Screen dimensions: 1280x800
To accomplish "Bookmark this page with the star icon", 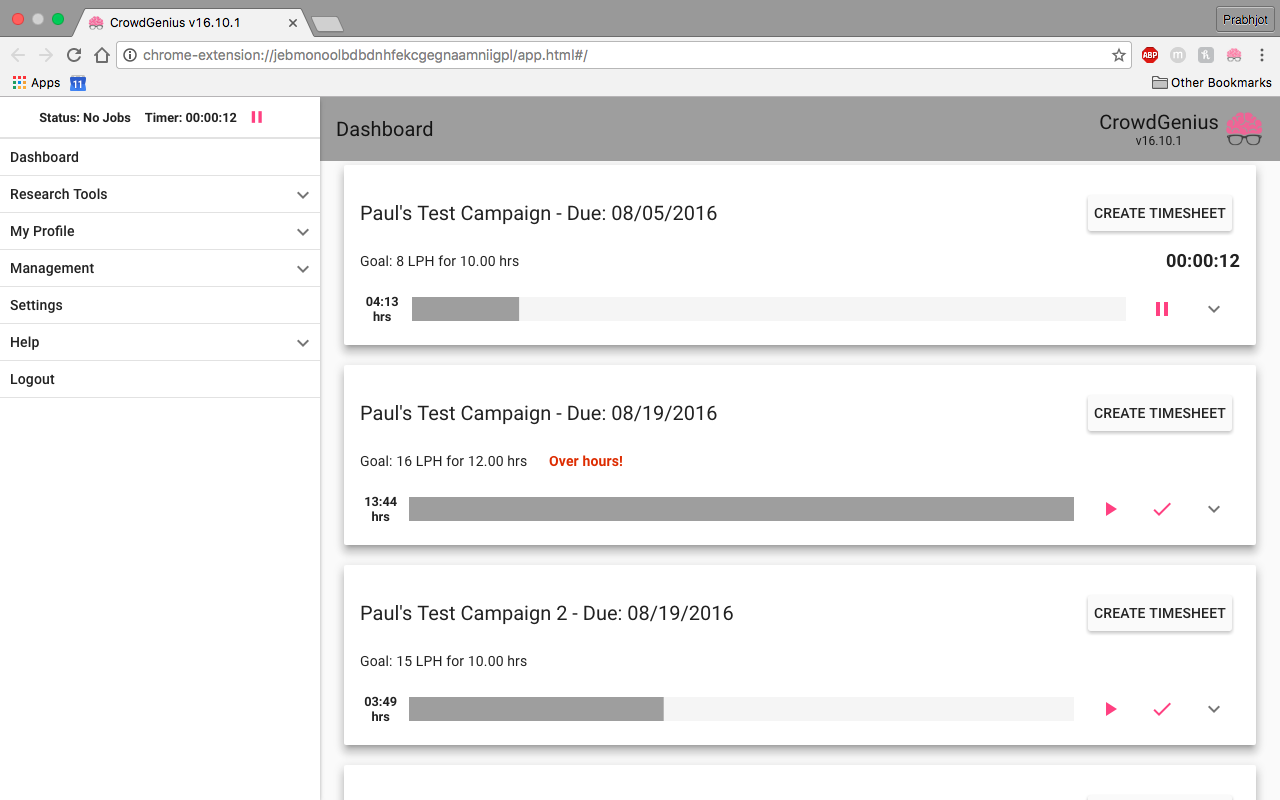I will coord(1119,55).
